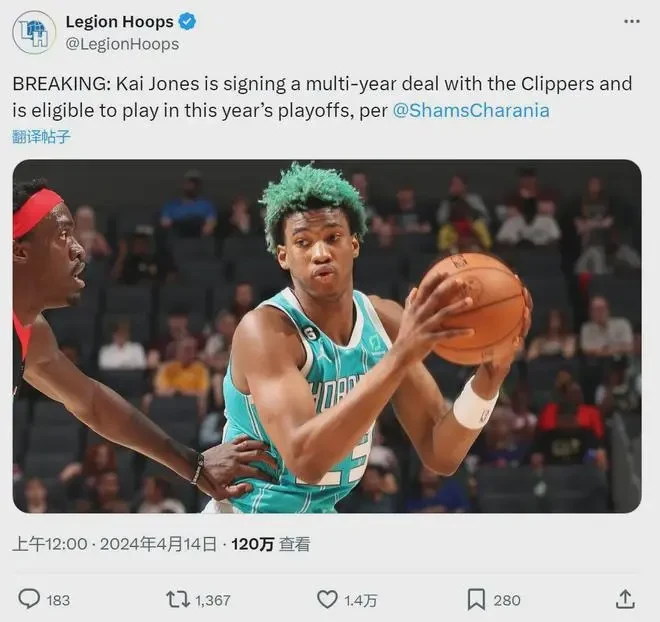Click the 翻译帖子 translate post link
This screenshot has width=660, height=622.
[x=41, y=137]
